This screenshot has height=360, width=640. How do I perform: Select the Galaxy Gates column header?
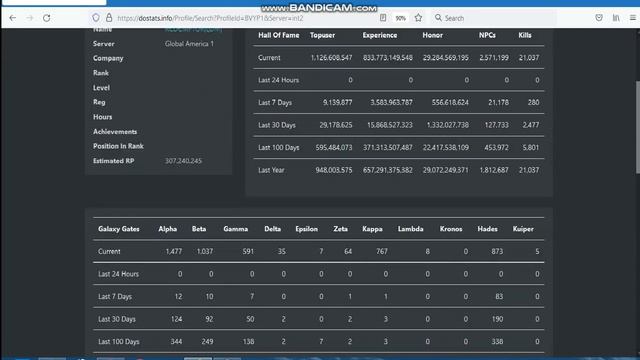click(x=118, y=229)
